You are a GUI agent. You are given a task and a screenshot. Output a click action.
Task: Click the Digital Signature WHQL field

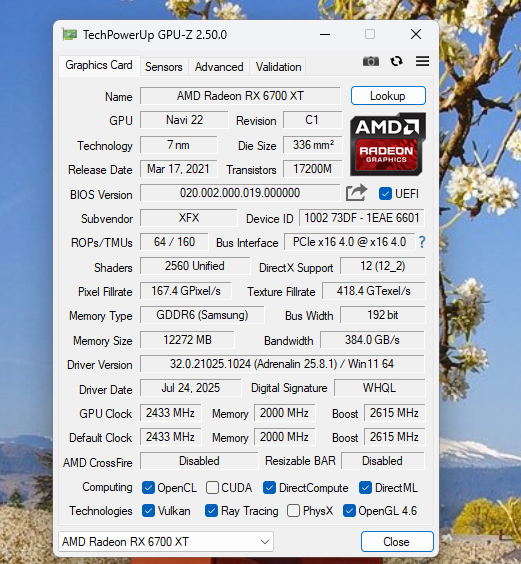(x=379, y=388)
